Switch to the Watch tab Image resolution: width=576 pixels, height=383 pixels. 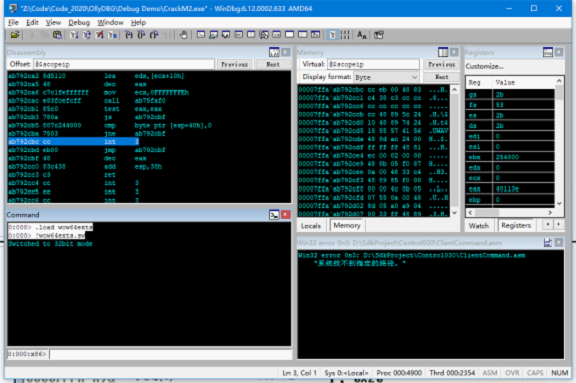[479, 225]
